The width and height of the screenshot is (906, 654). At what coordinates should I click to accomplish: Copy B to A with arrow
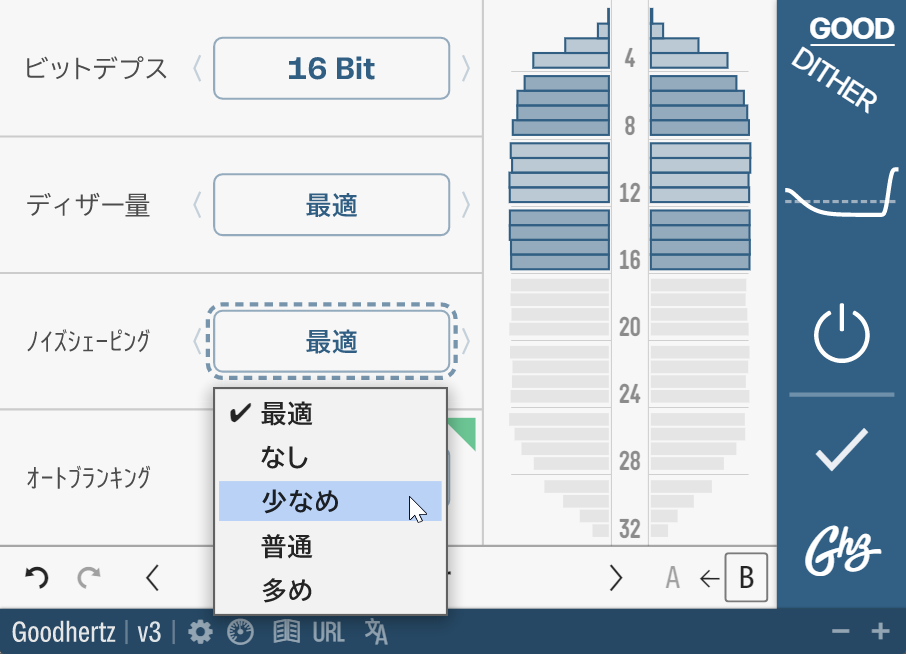(709, 578)
